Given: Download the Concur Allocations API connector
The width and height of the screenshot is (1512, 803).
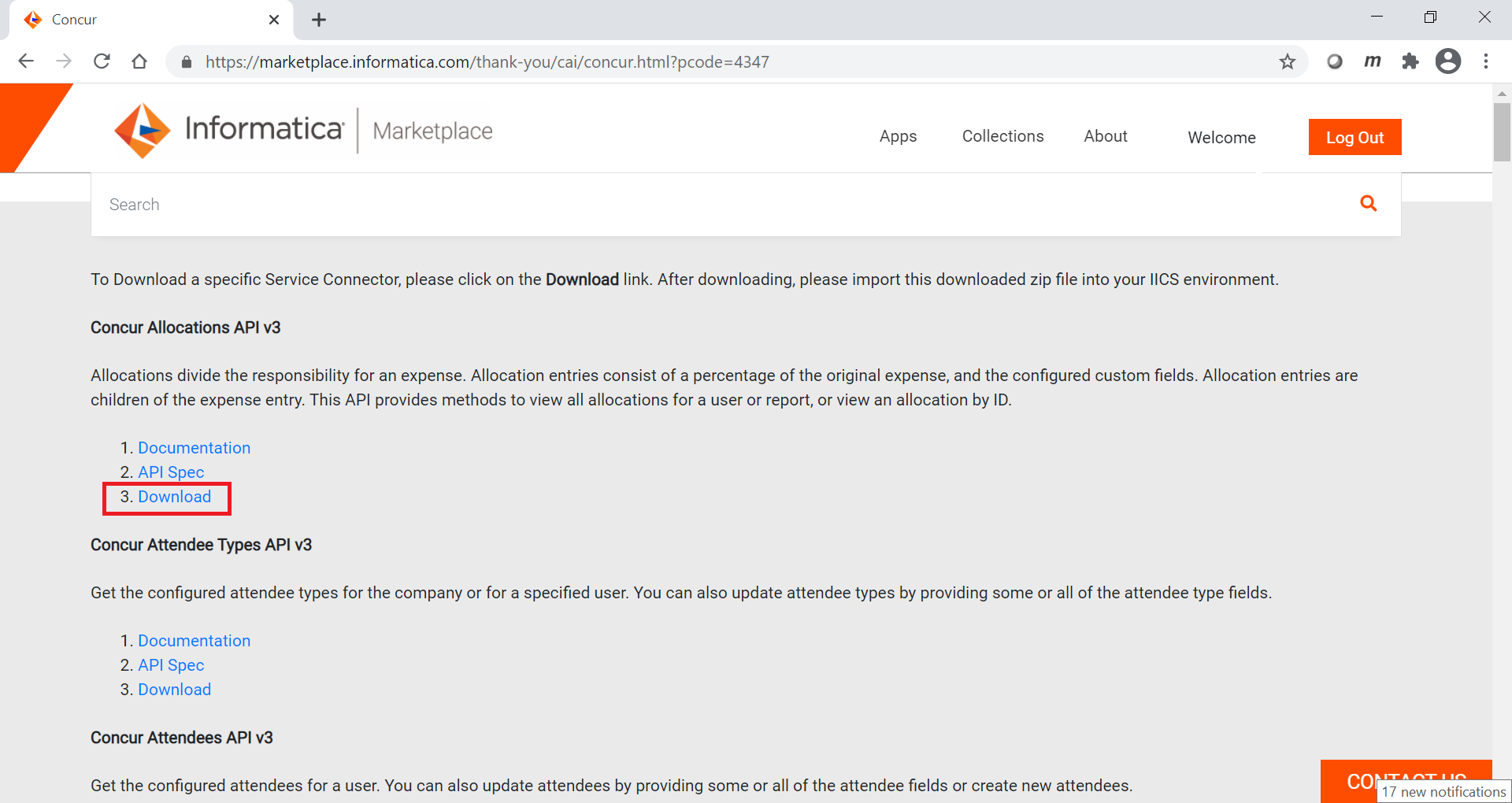Looking at the screenshot, I should pos(174,497).
